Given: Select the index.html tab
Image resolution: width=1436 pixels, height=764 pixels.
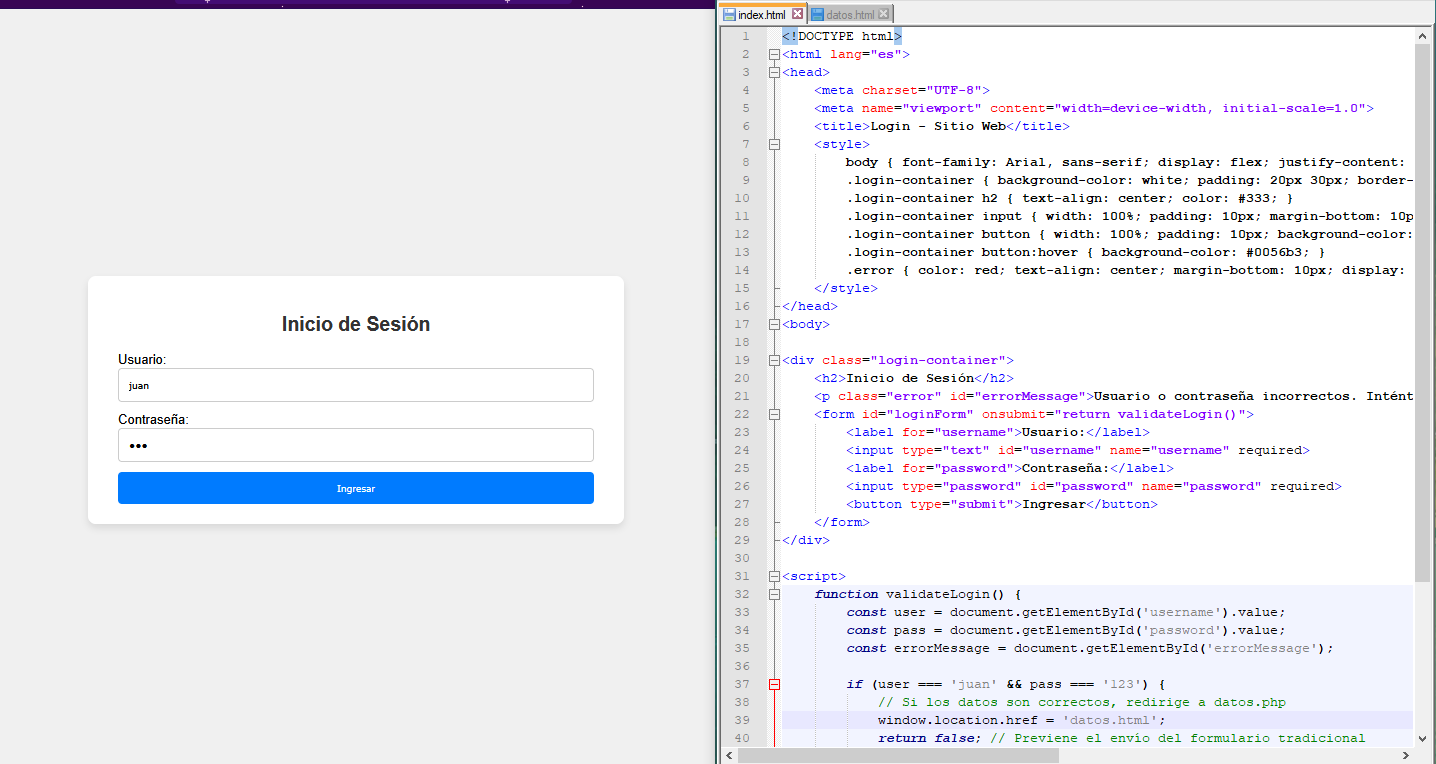Looking at the screenshot, I should 761,15.
